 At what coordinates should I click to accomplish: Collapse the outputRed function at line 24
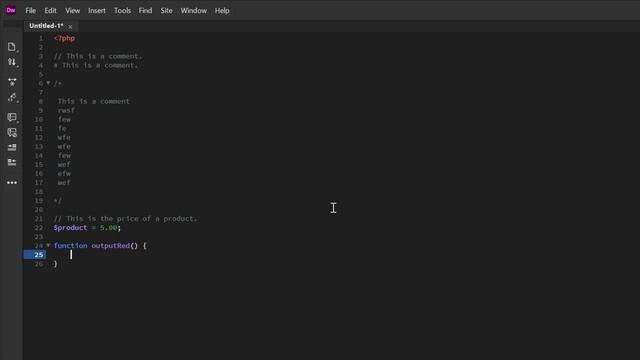(48, 245)
